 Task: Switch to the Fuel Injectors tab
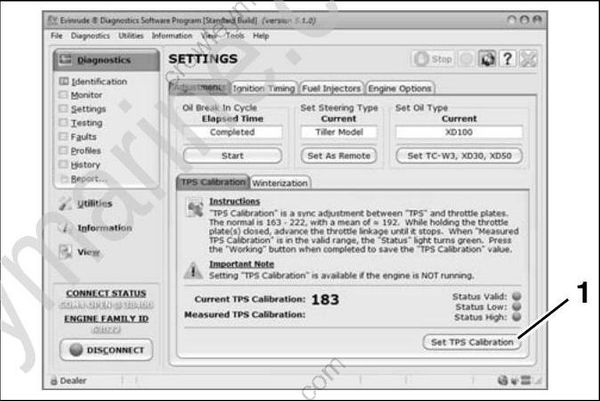[x=331, y=88]
